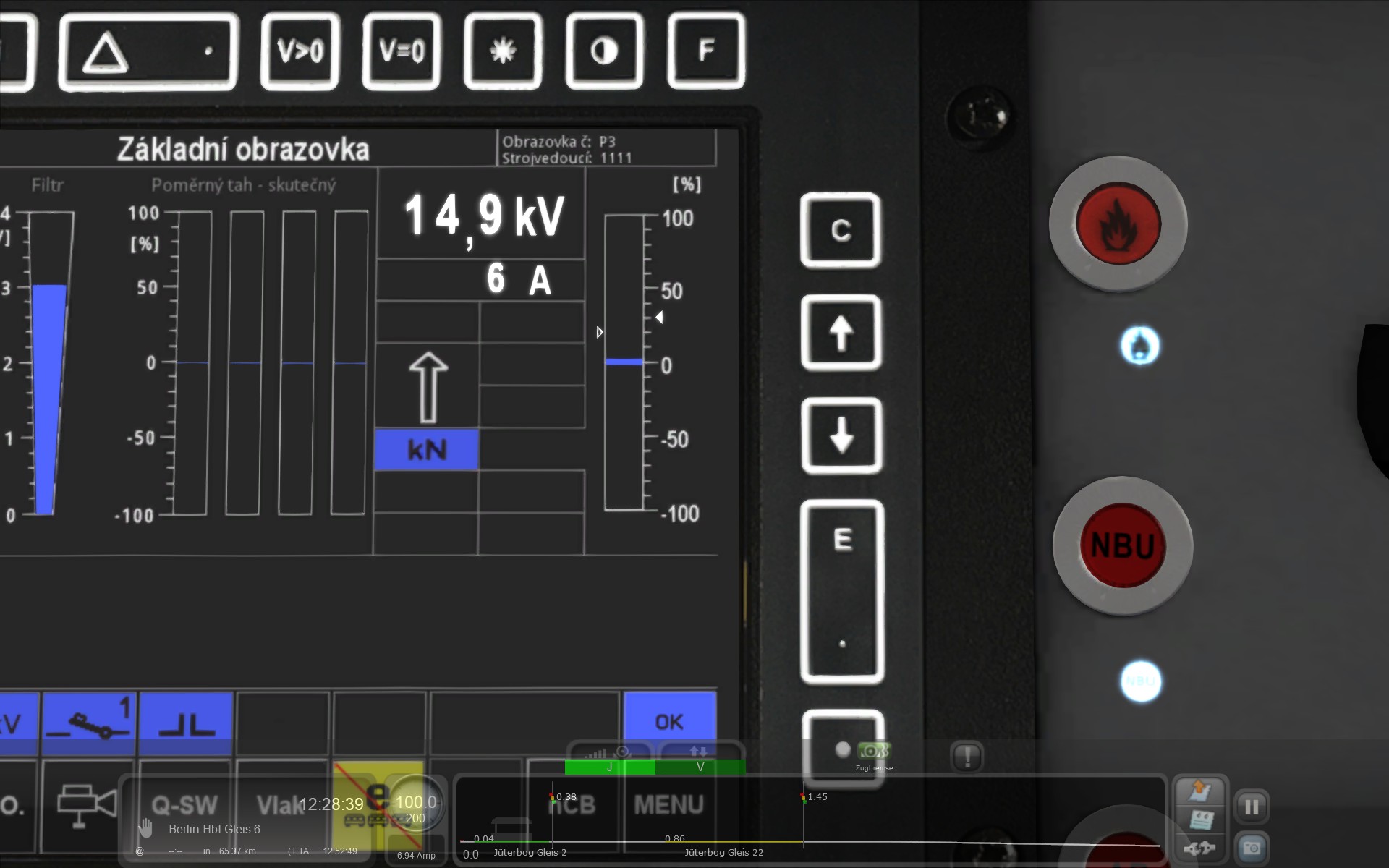Push the red NBU emergency button
The width and height of the screenshot is (1389, 868).
(1122, 545)
